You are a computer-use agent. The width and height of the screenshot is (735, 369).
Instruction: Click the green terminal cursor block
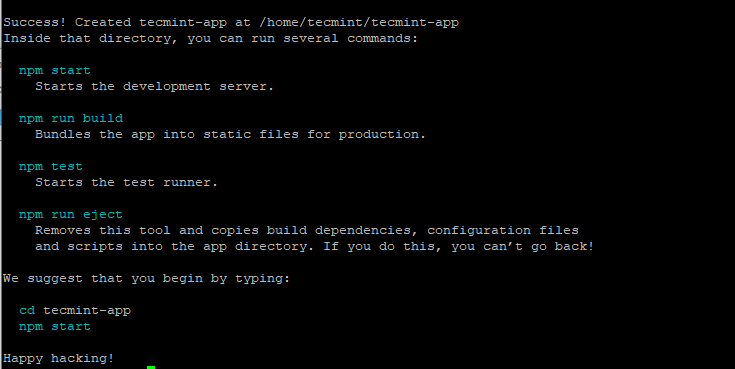coord(151,367)
